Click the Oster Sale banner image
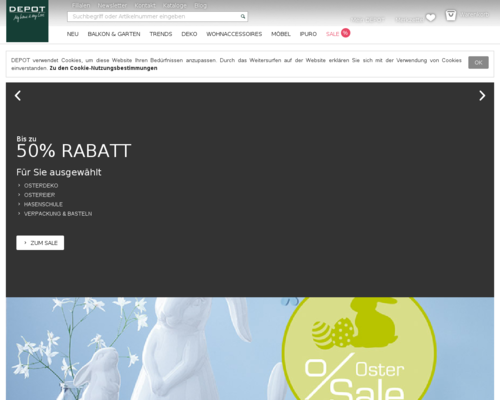 [250, 349]
